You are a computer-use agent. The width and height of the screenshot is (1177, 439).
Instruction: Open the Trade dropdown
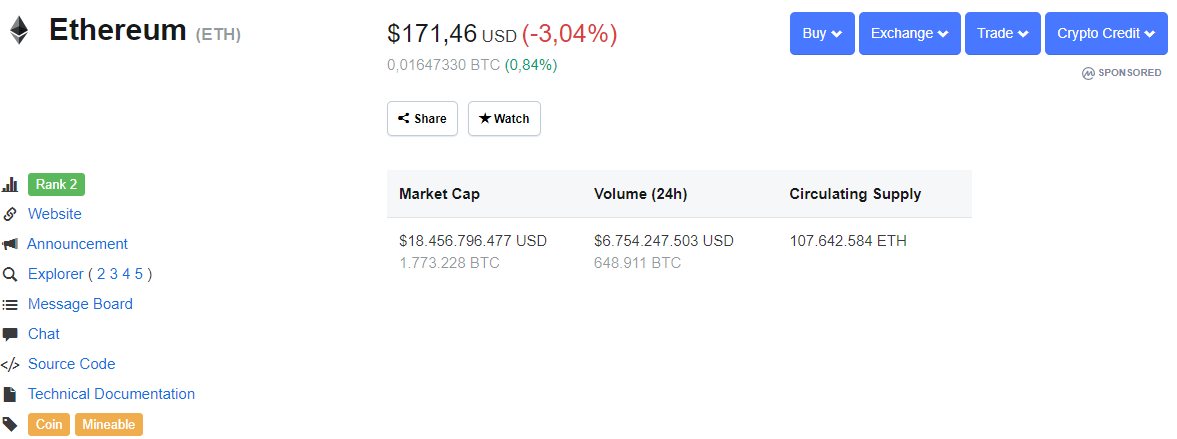point(1002,33)
